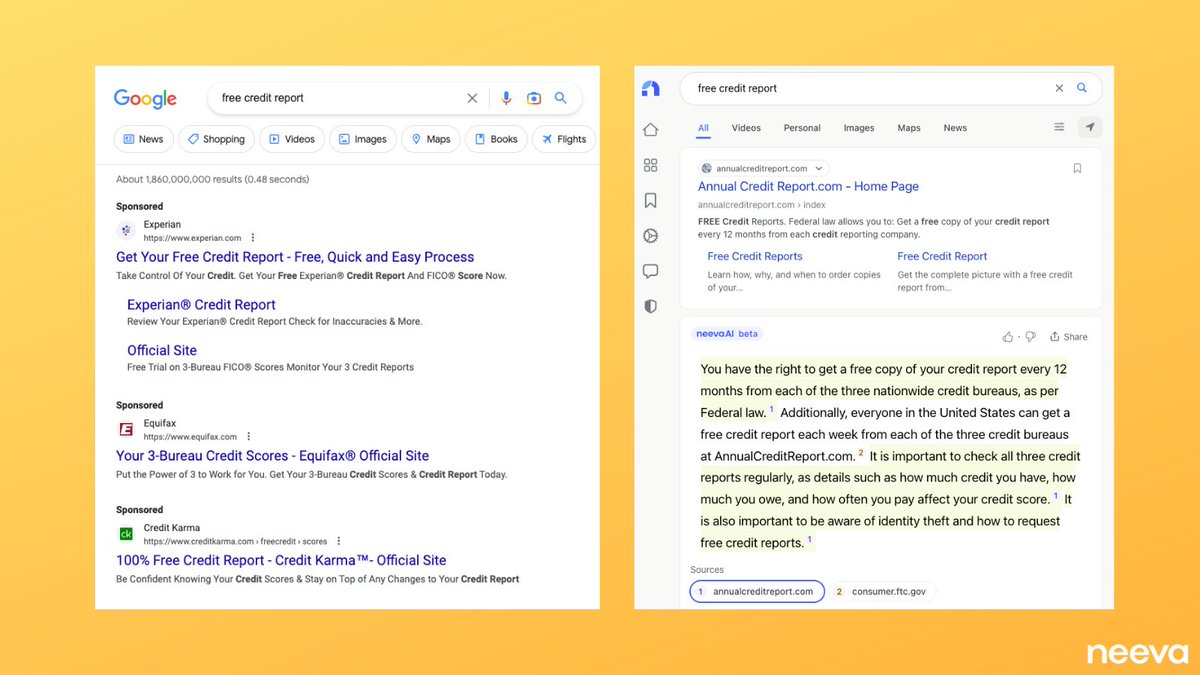Viewport: 1200px width, 675px height.
Task: Click into the Google search field
Action: pos(340,98)
